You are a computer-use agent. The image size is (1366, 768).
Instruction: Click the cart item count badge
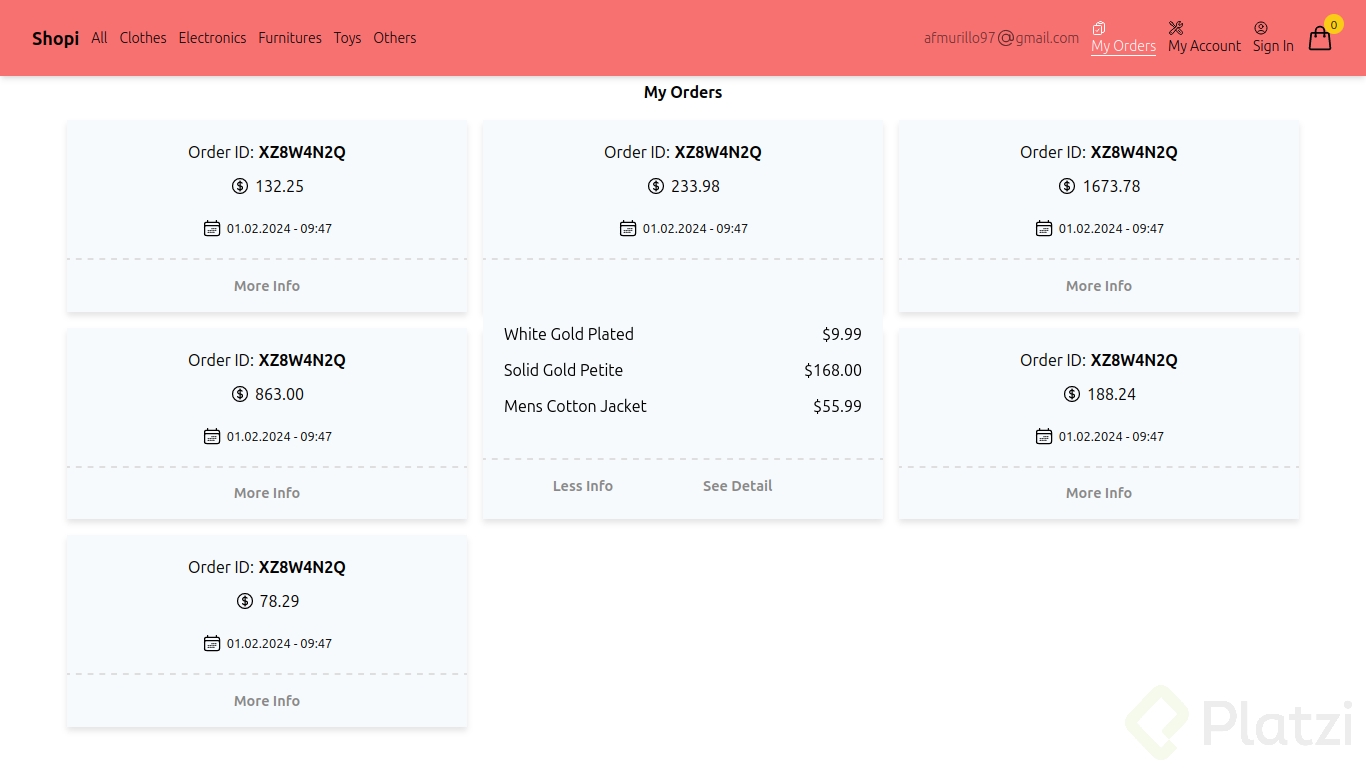point(1334,25)
